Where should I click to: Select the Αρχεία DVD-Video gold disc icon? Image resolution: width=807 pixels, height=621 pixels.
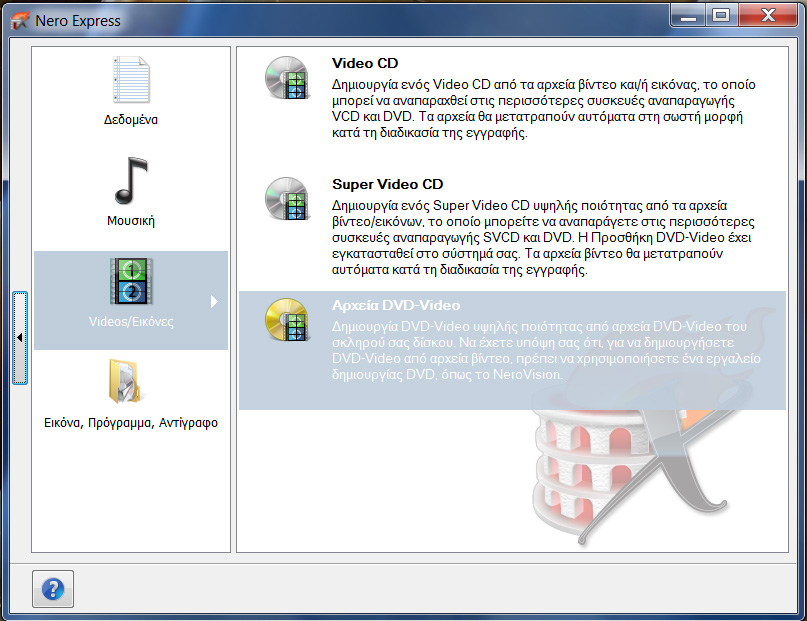tap(287, 320)
